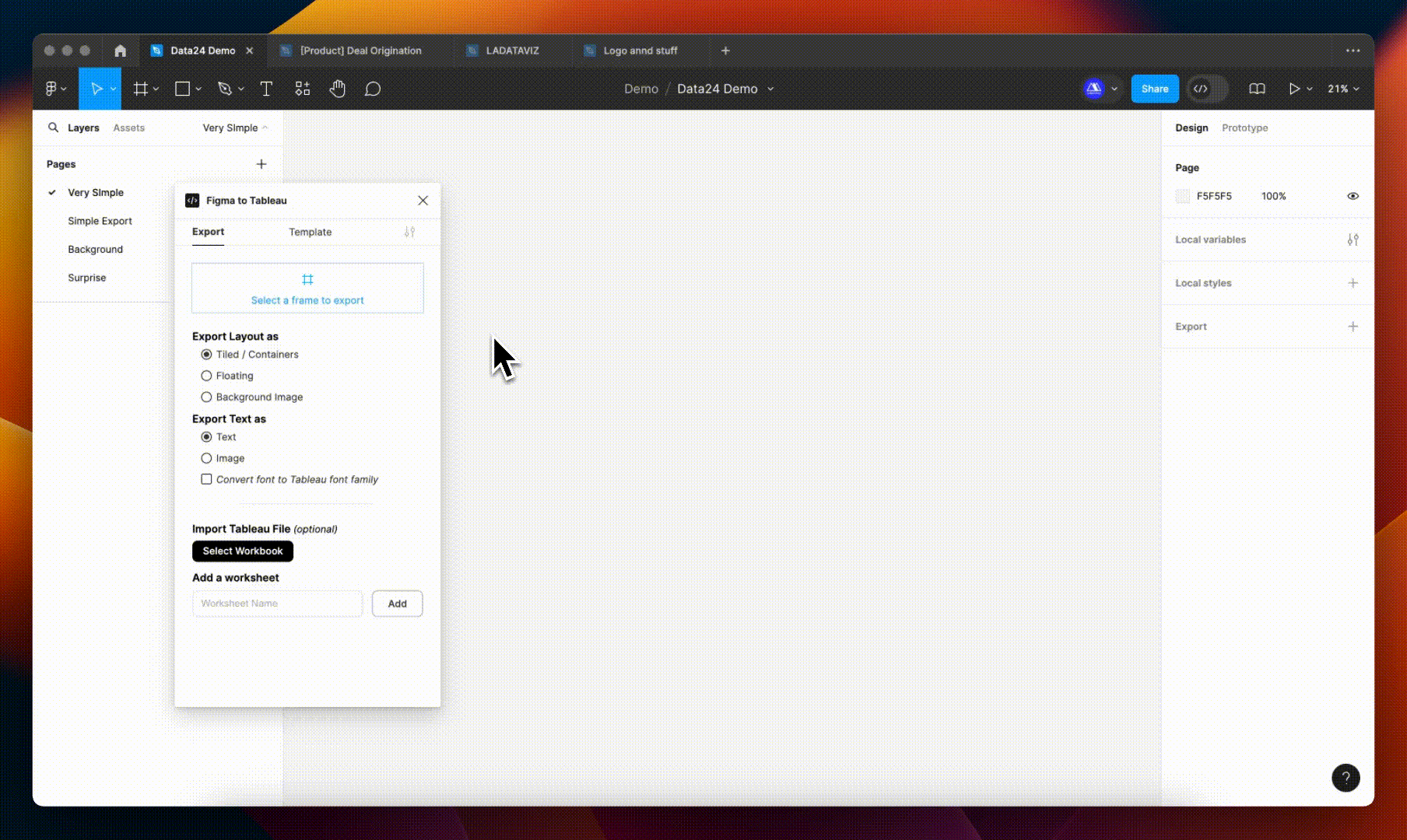Click the Demo project breadcrumb
Screen dimensions: 1407x840
pos(641,89)
